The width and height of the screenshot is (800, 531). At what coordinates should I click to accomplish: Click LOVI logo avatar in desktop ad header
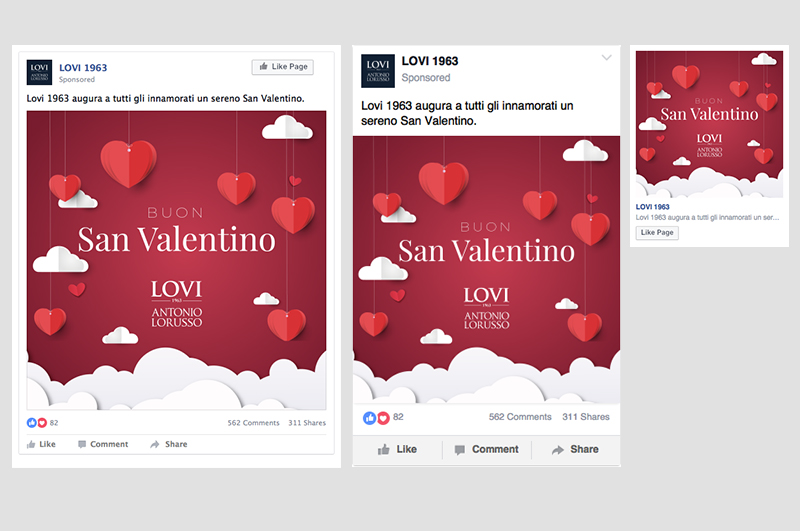pyautogui.click(x=39, y=72)
